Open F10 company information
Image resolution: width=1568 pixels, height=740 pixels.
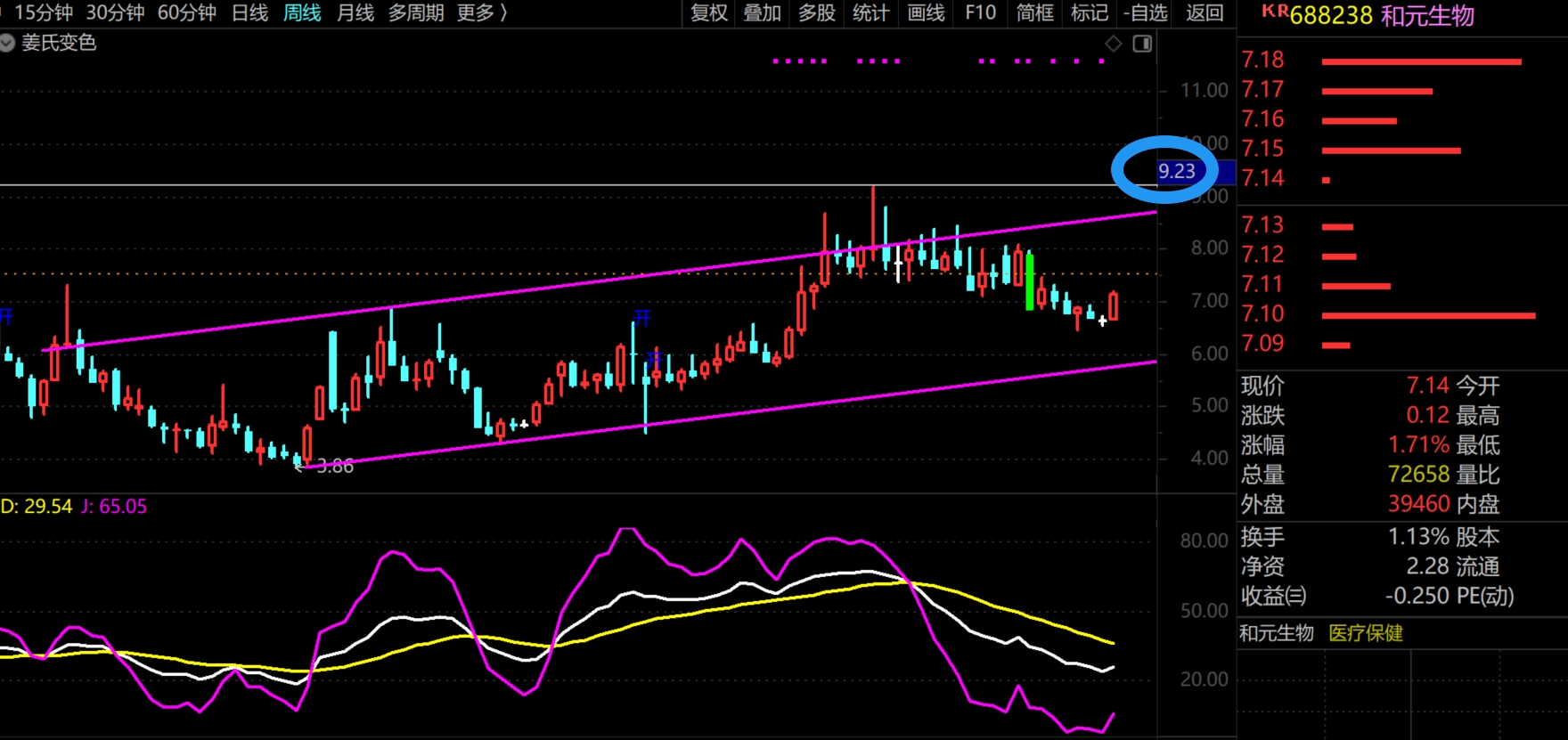980,12
